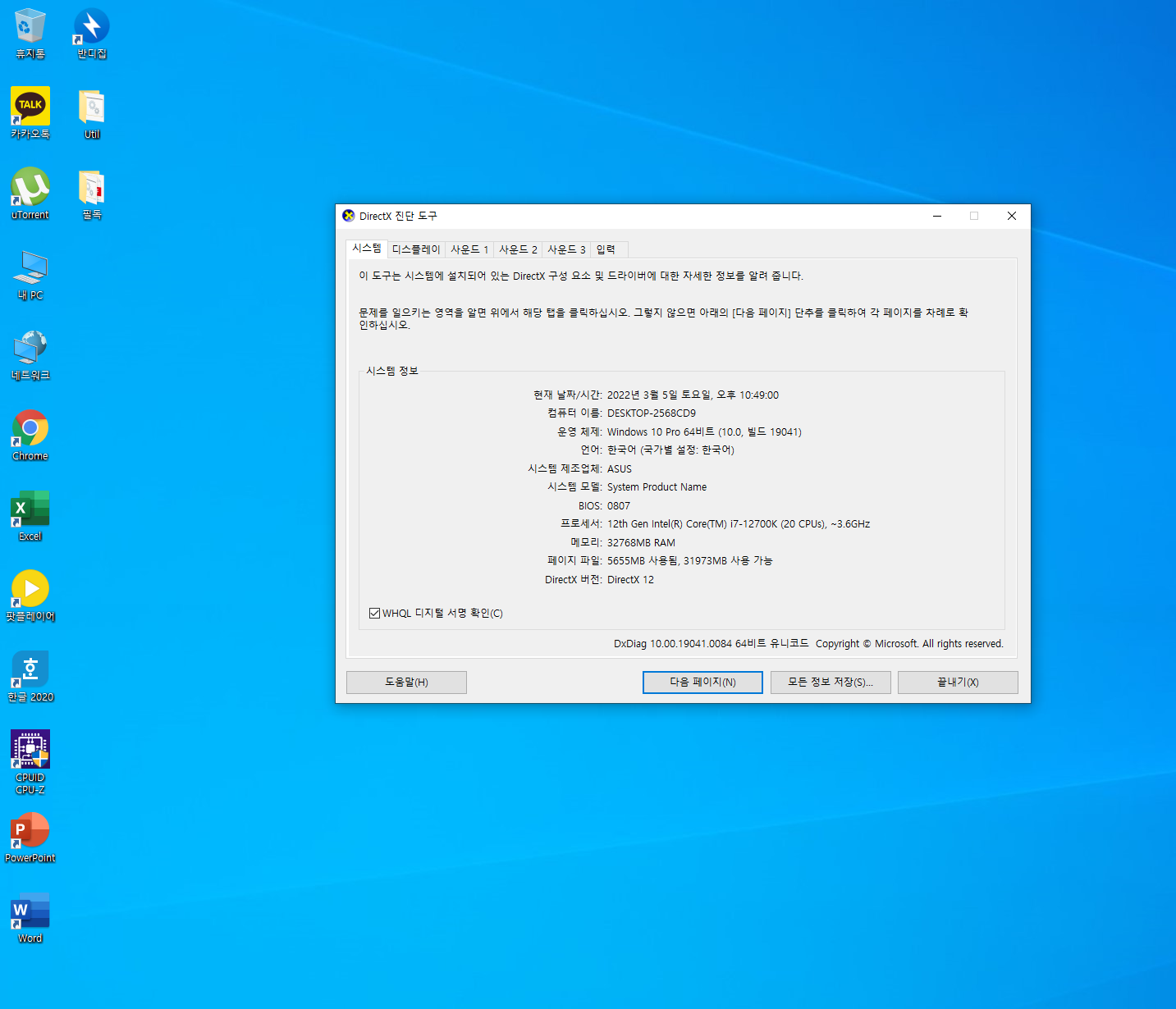This screenshot has height=1009, width=1176.
Task: Launch the KakaoTalk (카카오톡) desktop icon
Action: (30, 113)
